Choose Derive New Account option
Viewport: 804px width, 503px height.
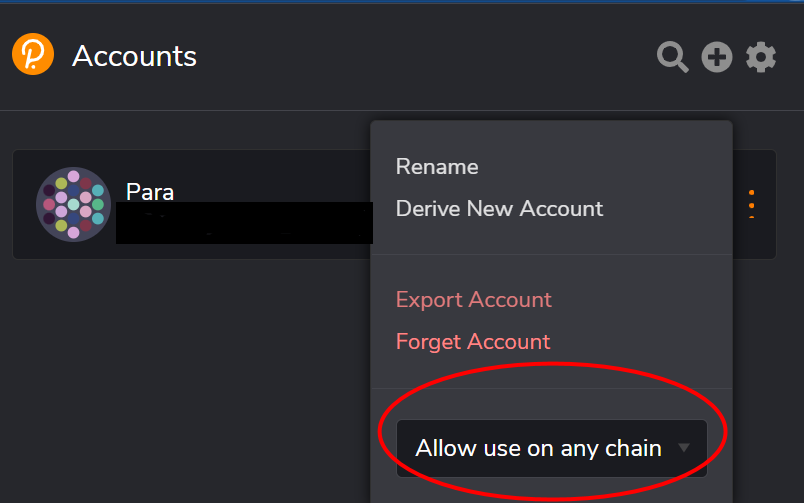tap(499, 209)
